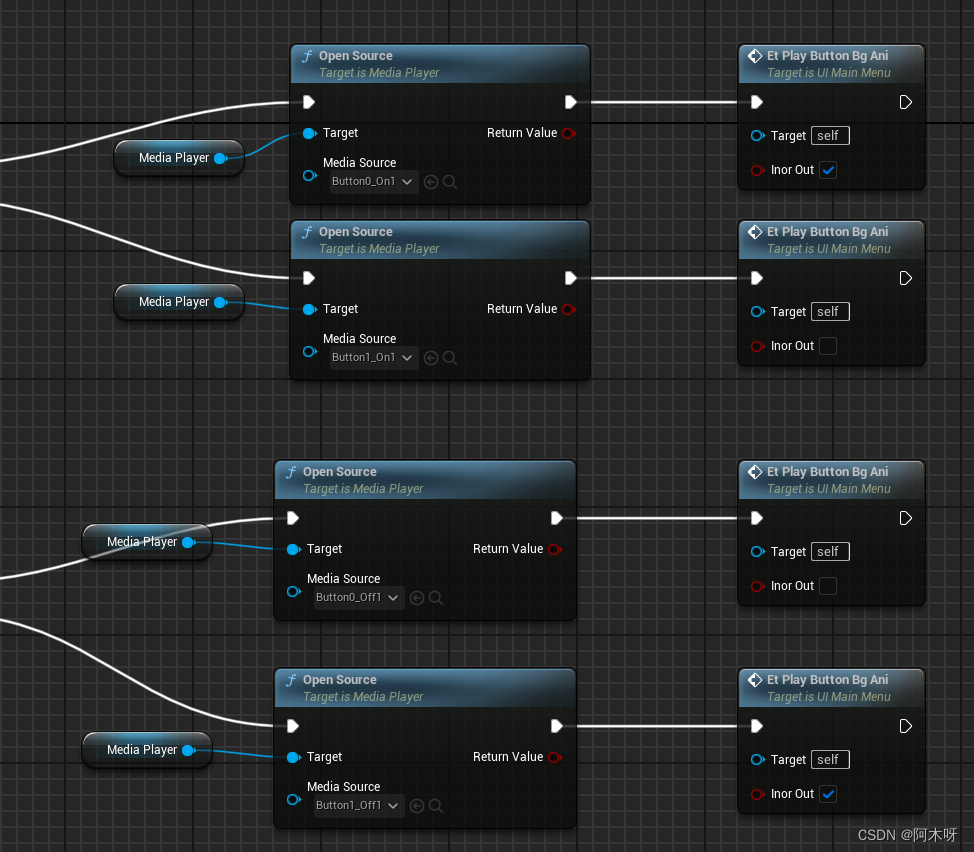Open the Button0_Off1 media source dropdown
The width and height of the screenshot is (974, 852).
point(358,597)
